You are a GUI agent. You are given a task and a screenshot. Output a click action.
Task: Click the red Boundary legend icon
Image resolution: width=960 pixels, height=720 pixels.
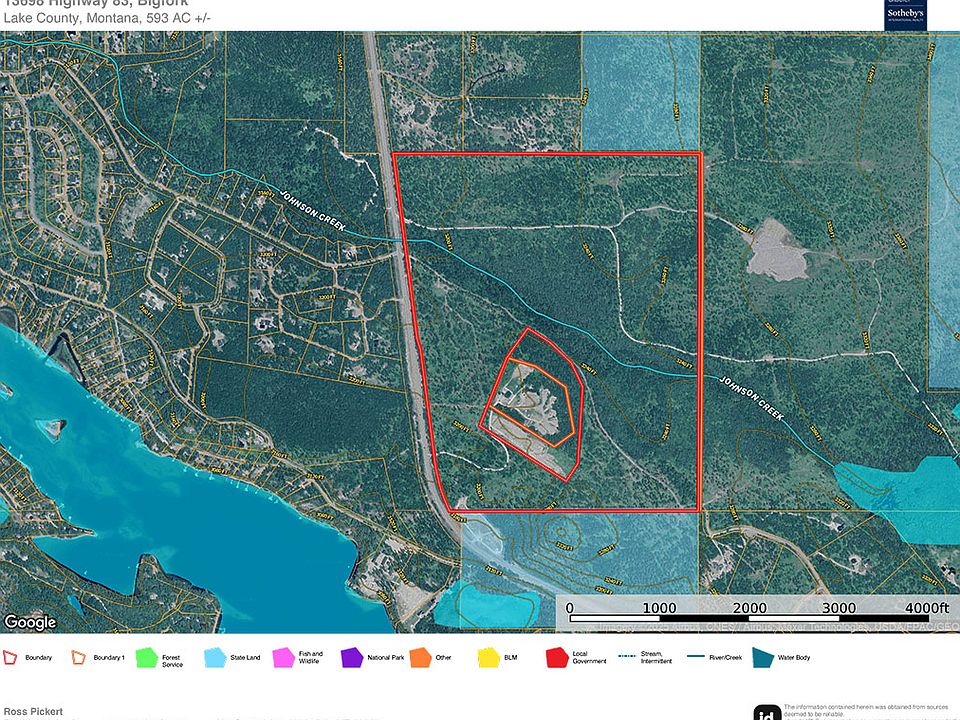point(11,657)
